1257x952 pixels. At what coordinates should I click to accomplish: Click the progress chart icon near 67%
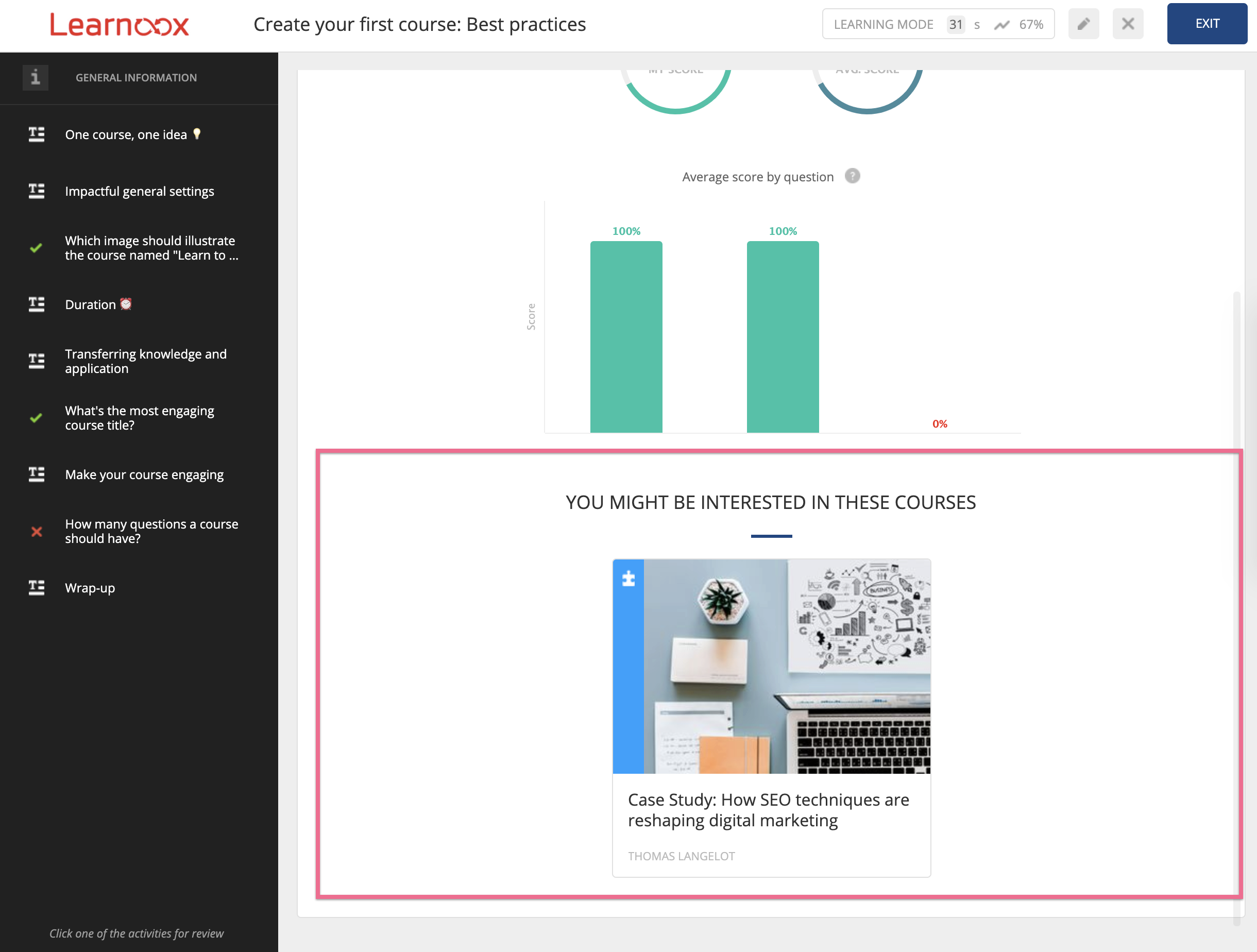(x=1001, y=24)
